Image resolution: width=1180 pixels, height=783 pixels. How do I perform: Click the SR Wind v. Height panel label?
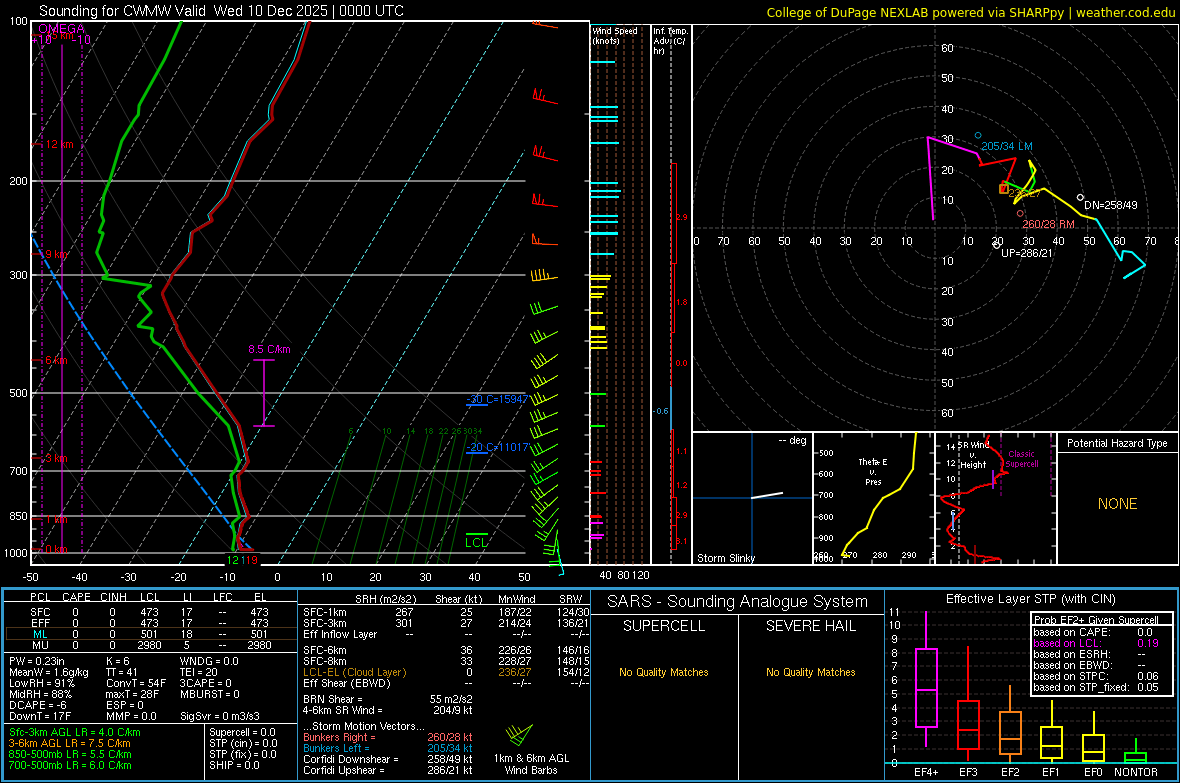pos(974,455)
